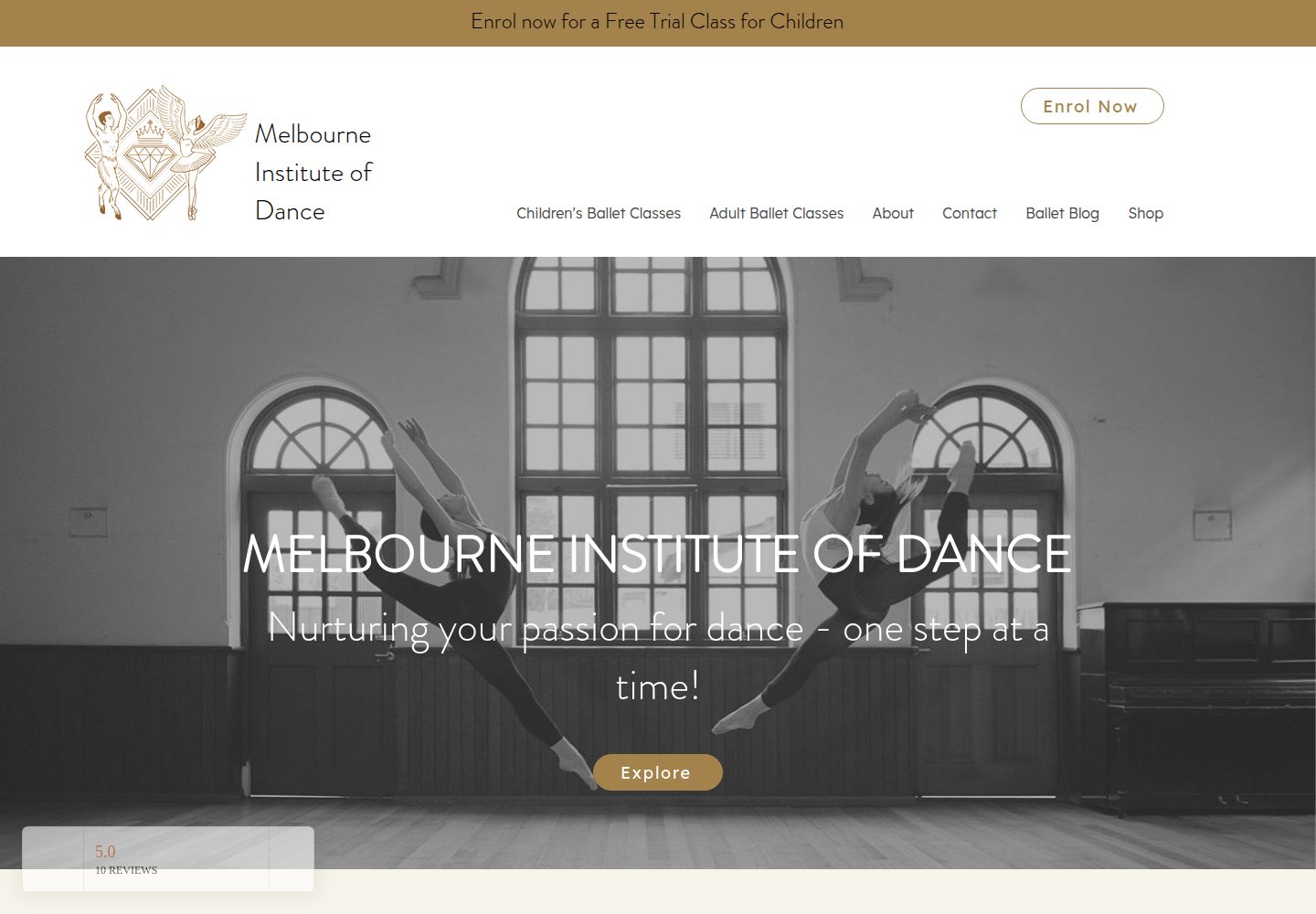Viewport: 1316px width, 914px height.
Task: Visit the Ballet Blog
Action: [x=1062, y=213]
